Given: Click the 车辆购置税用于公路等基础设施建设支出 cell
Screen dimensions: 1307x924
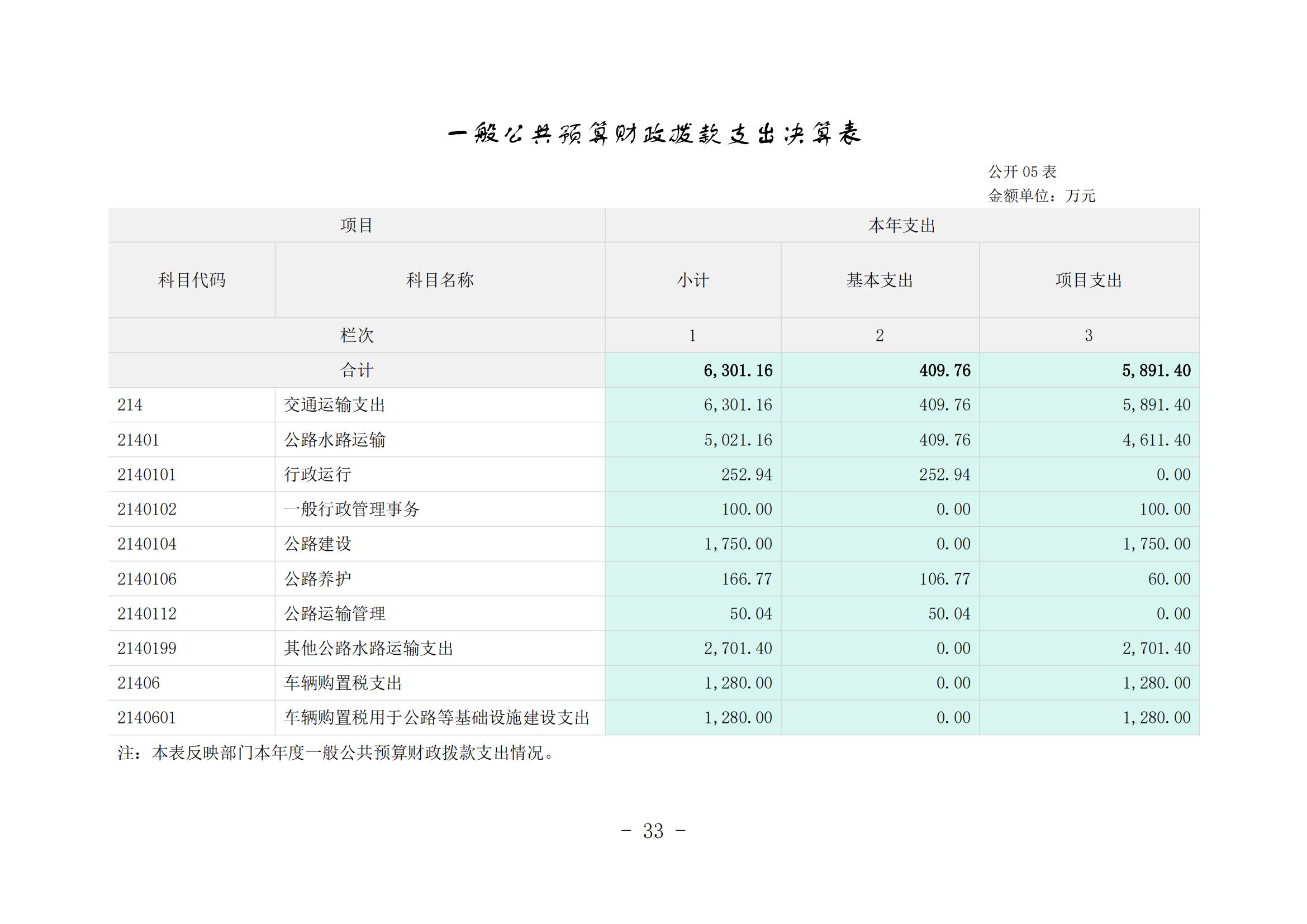Looking at the screenshot, I should pyautogui.click(x=440, y=717).
